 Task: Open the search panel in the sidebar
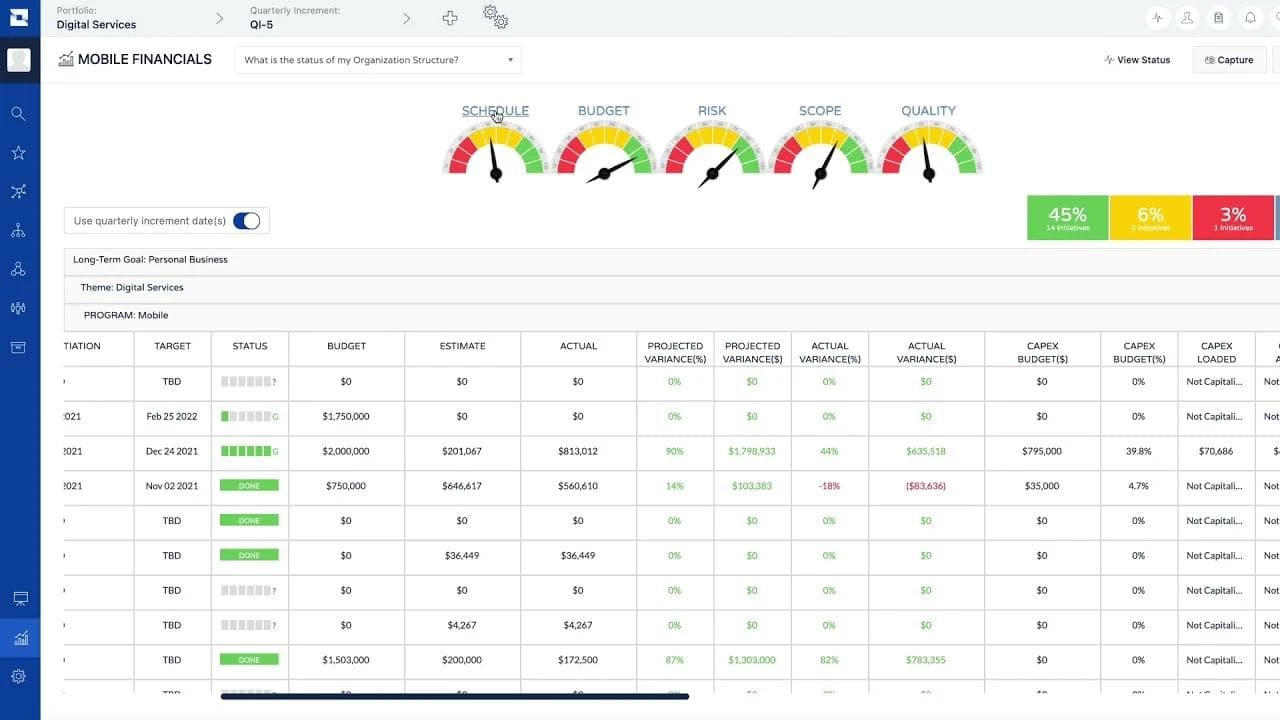click(x=18, y=113)
